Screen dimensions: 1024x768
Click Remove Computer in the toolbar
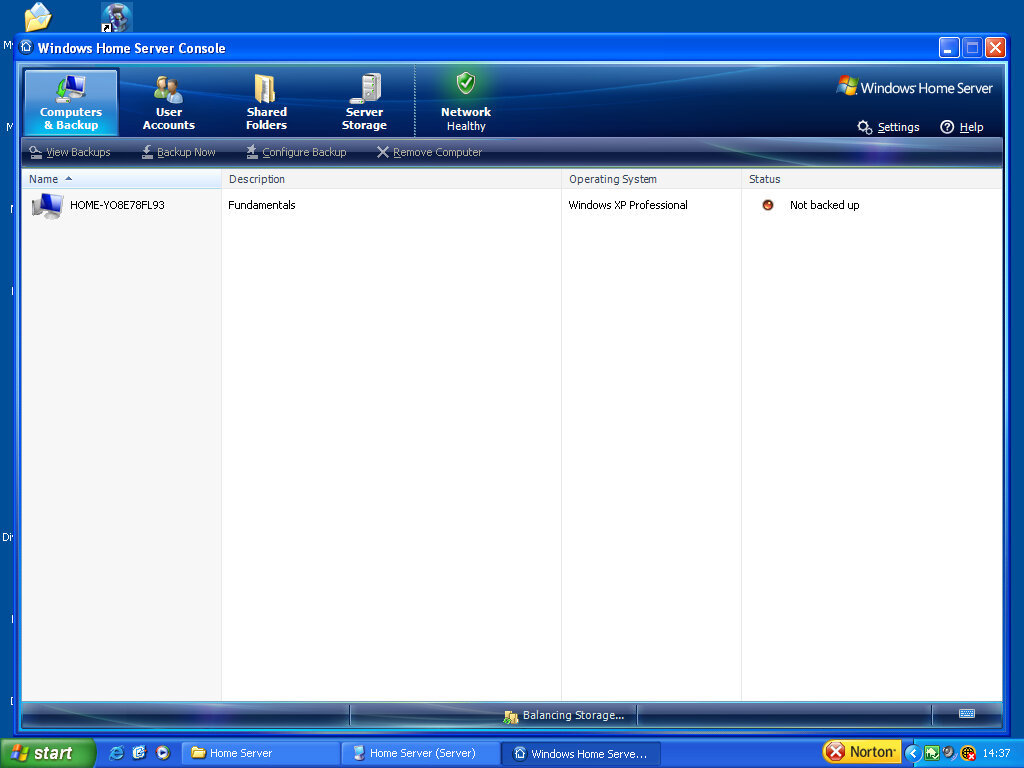coord(429,152)
